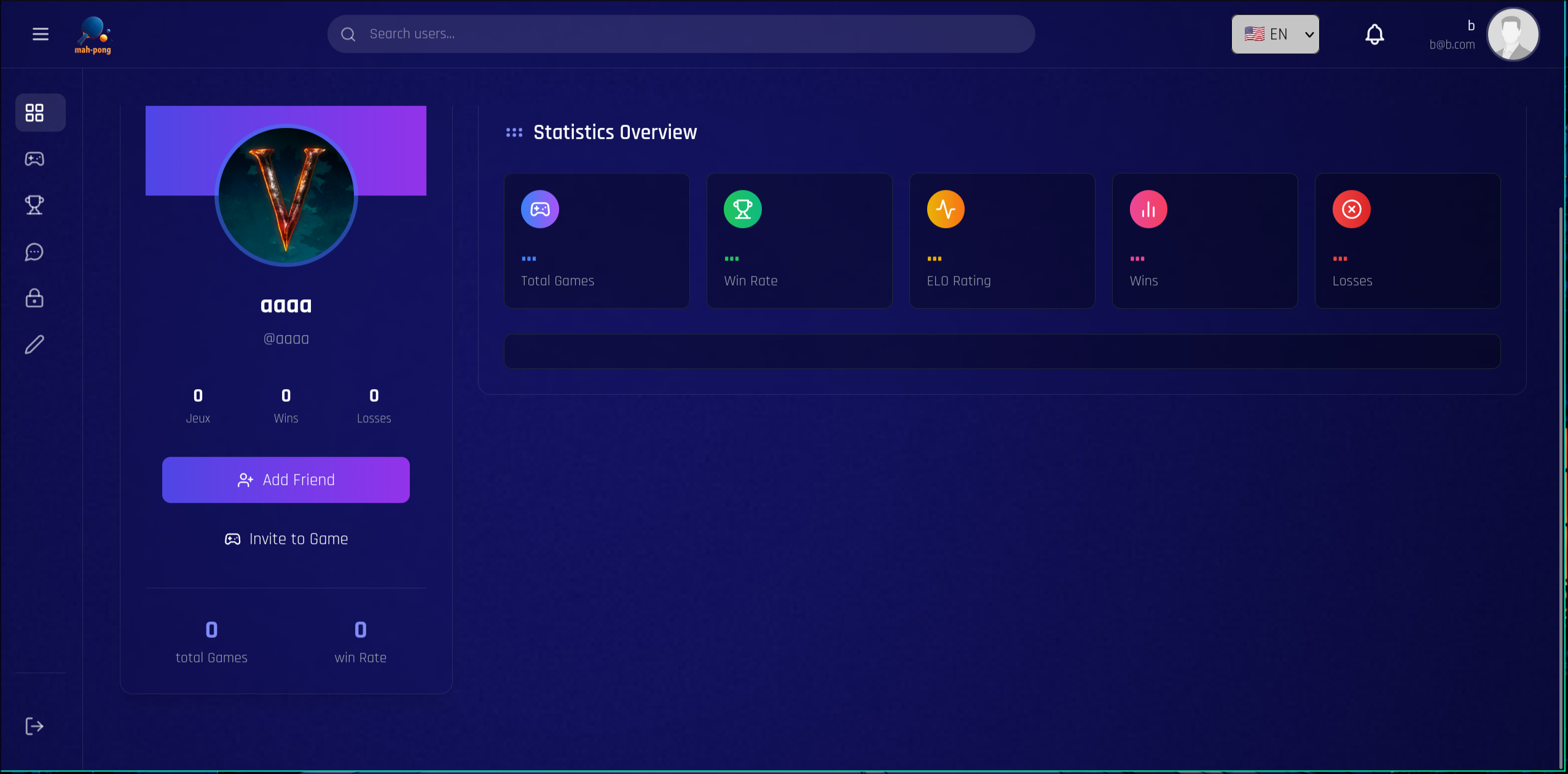1568x774 pixels.
Task: Open the hamburger menu
Action: pyautogui.click(x=41, y=34)
